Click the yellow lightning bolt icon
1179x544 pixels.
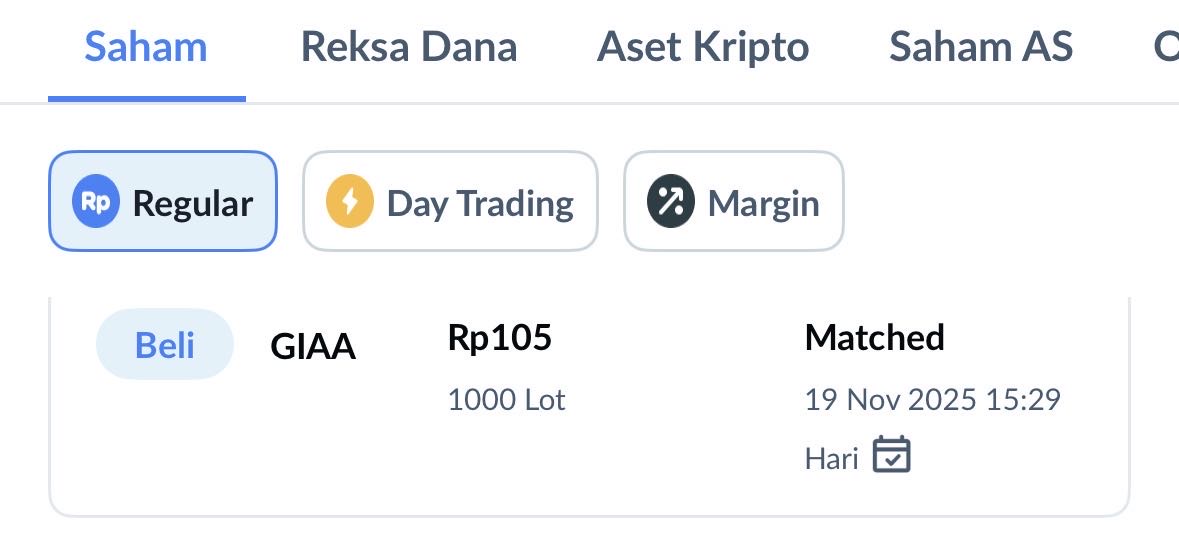(350, 201)
